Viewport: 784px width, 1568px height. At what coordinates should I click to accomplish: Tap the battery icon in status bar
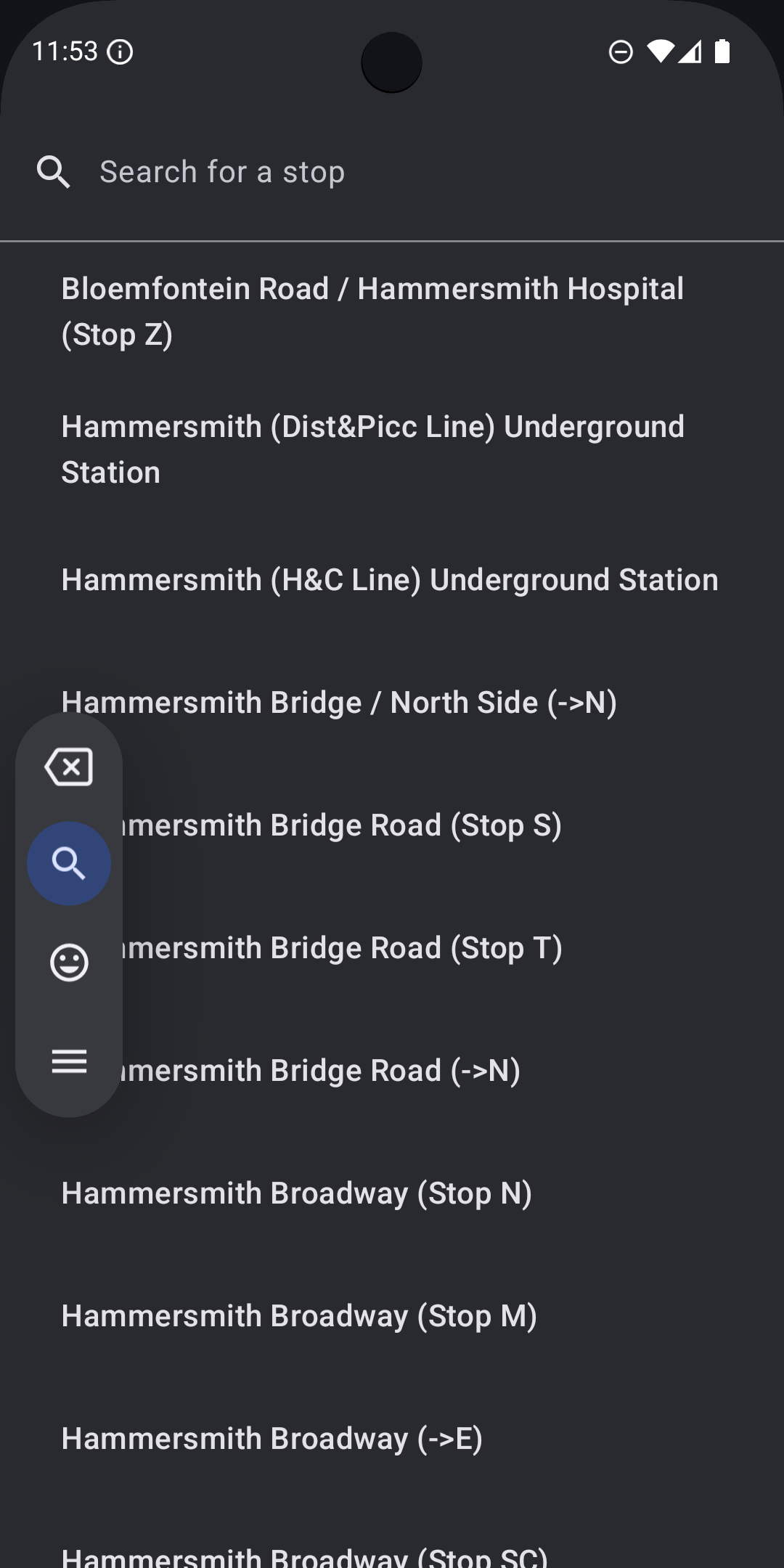[722, 52]
